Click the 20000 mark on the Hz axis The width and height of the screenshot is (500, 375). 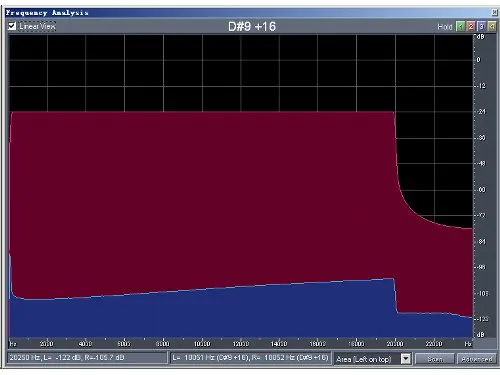point(395,344)
